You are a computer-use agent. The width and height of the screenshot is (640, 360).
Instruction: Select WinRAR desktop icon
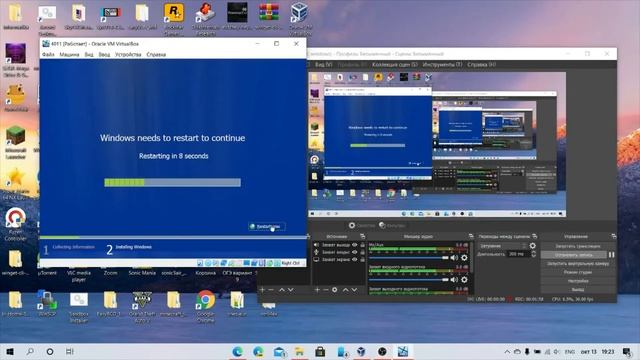coord(269,16)
